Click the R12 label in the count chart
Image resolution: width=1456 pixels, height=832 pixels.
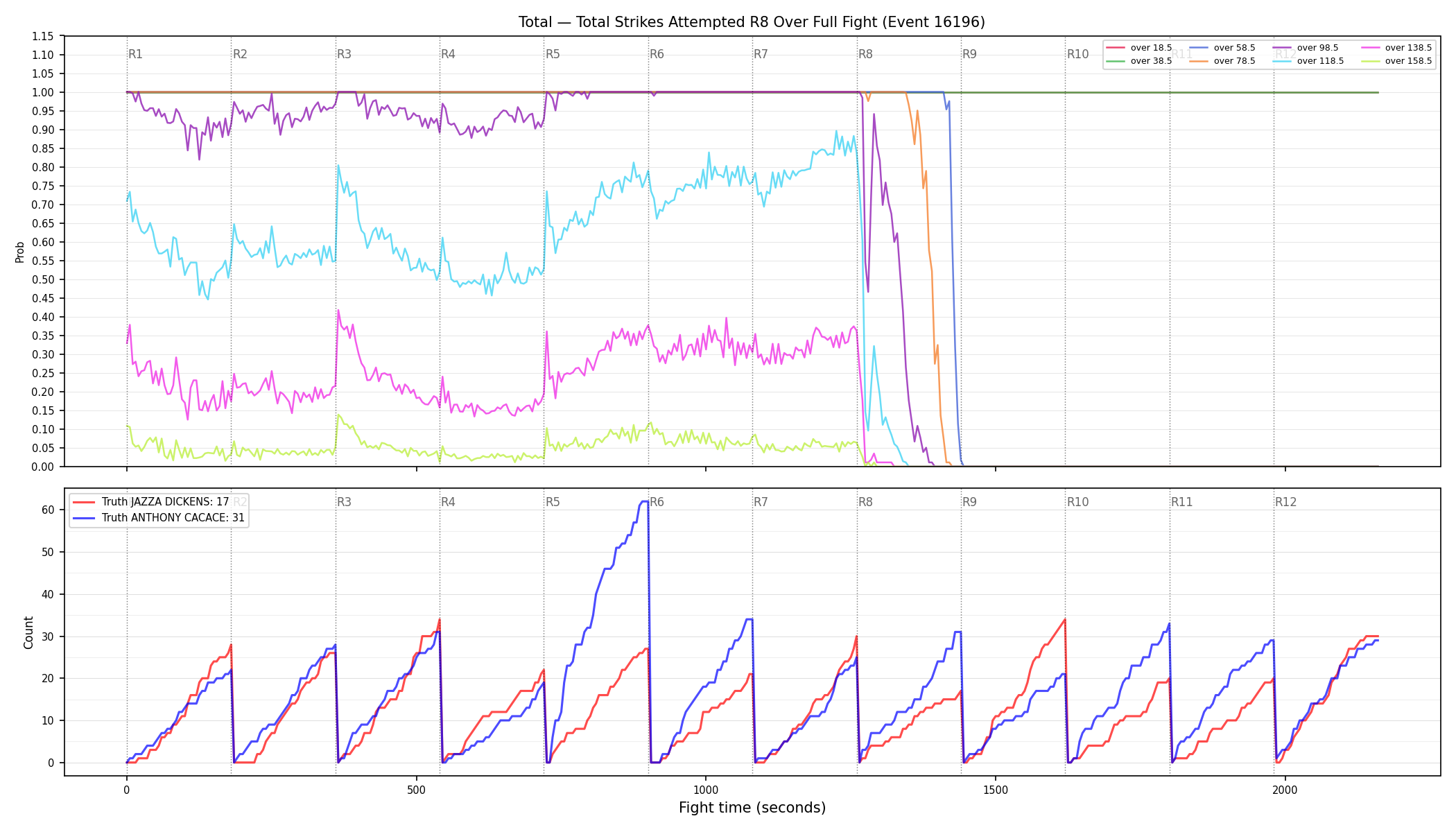1286,502
